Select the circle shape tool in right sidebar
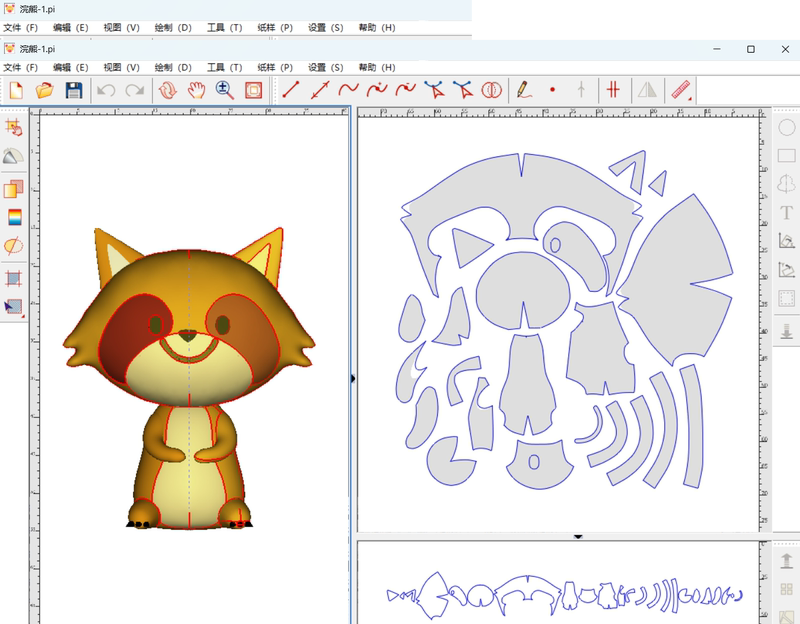 point(787,128)
